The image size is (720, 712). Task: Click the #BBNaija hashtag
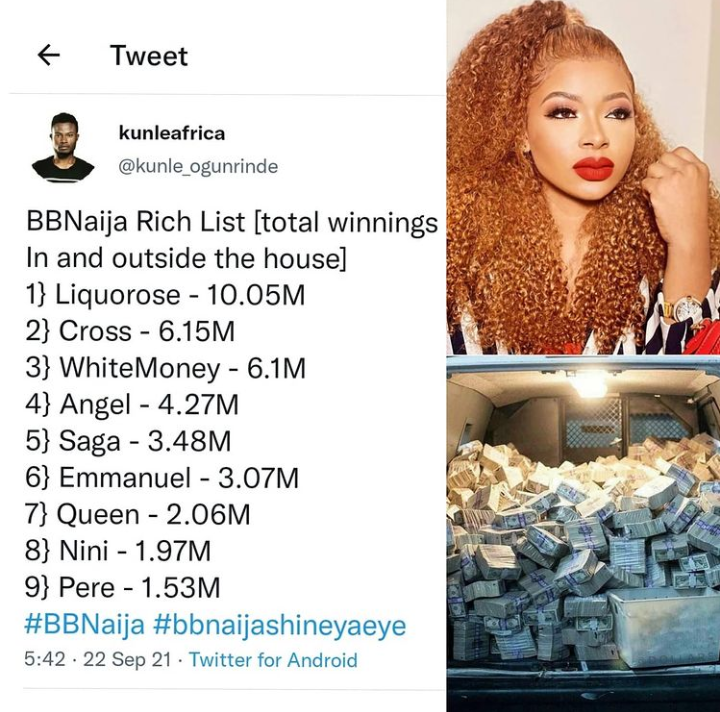[84, 625]
